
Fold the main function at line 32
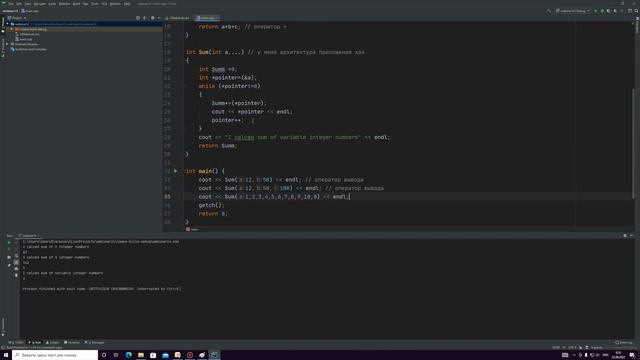pos(184,171)
